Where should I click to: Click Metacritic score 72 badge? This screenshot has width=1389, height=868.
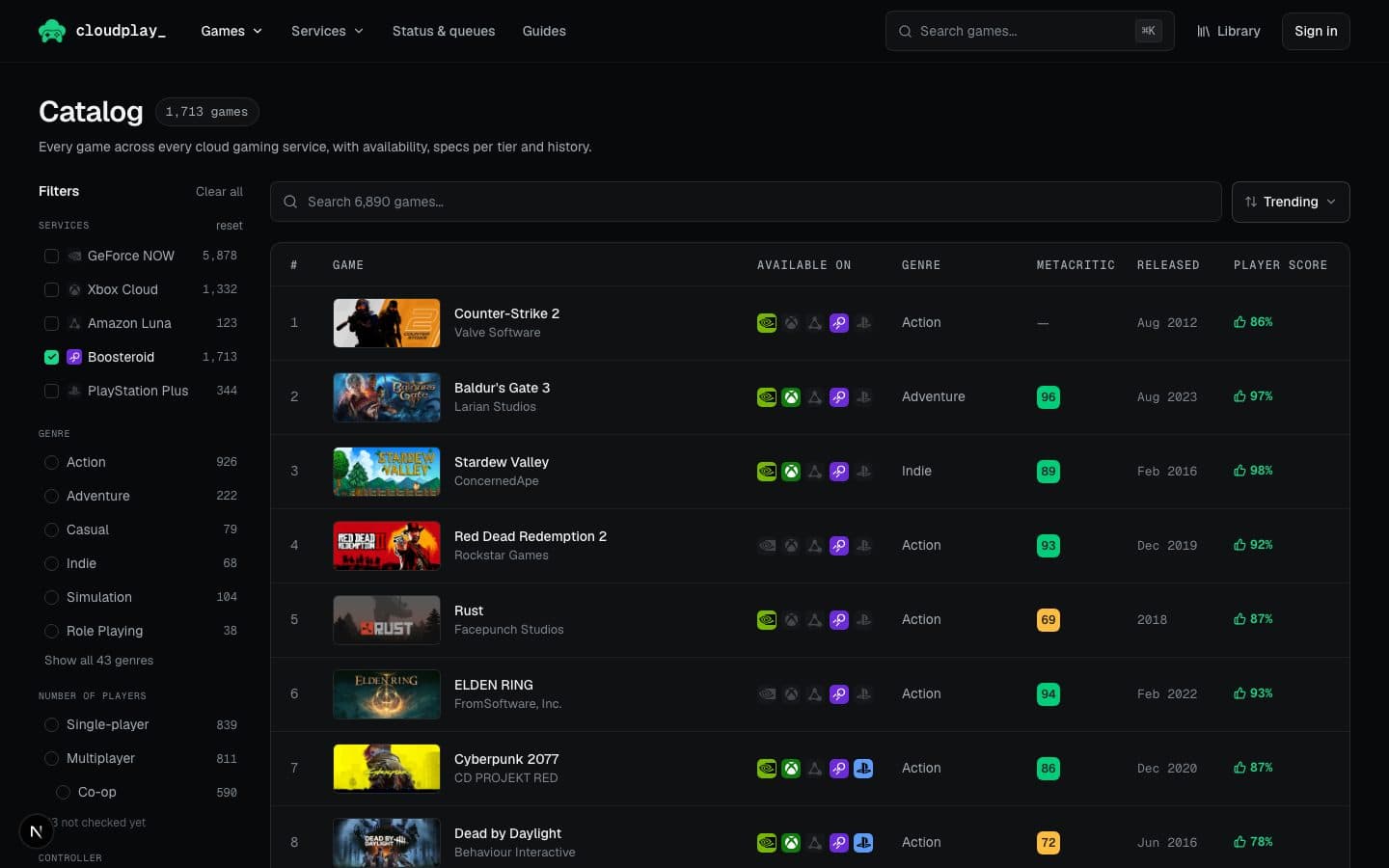[x=1049, y=843]
